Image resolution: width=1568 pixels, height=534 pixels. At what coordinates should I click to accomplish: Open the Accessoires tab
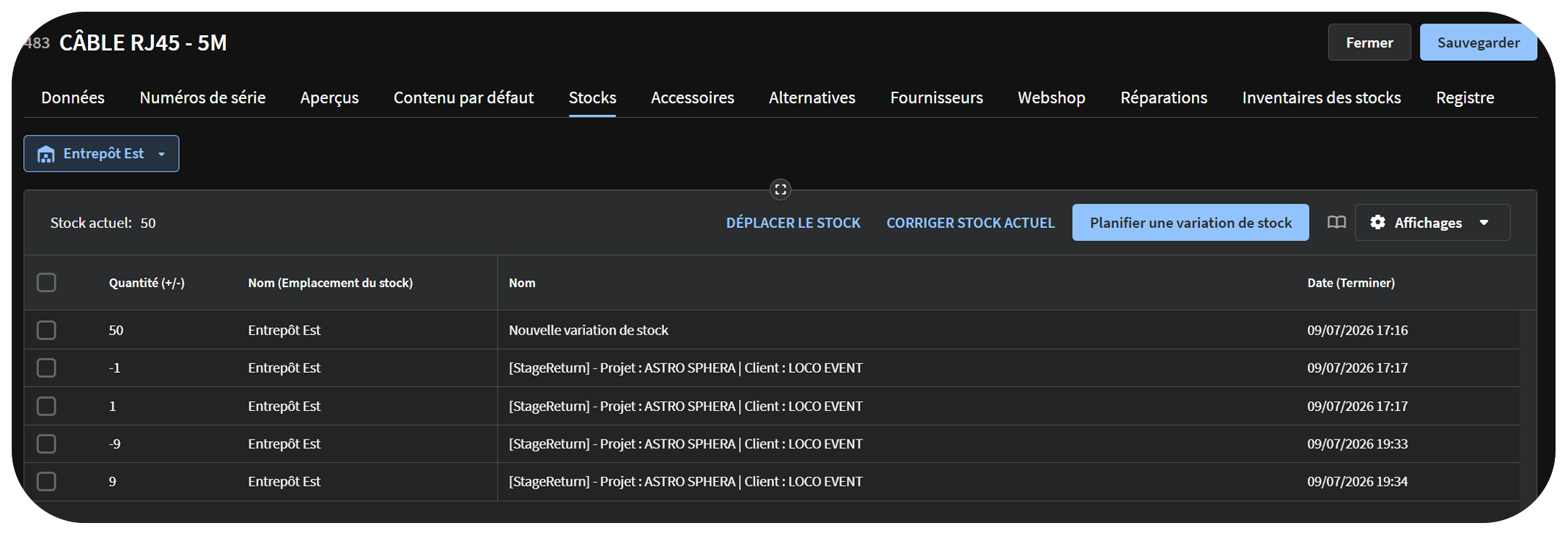point(692,98)
